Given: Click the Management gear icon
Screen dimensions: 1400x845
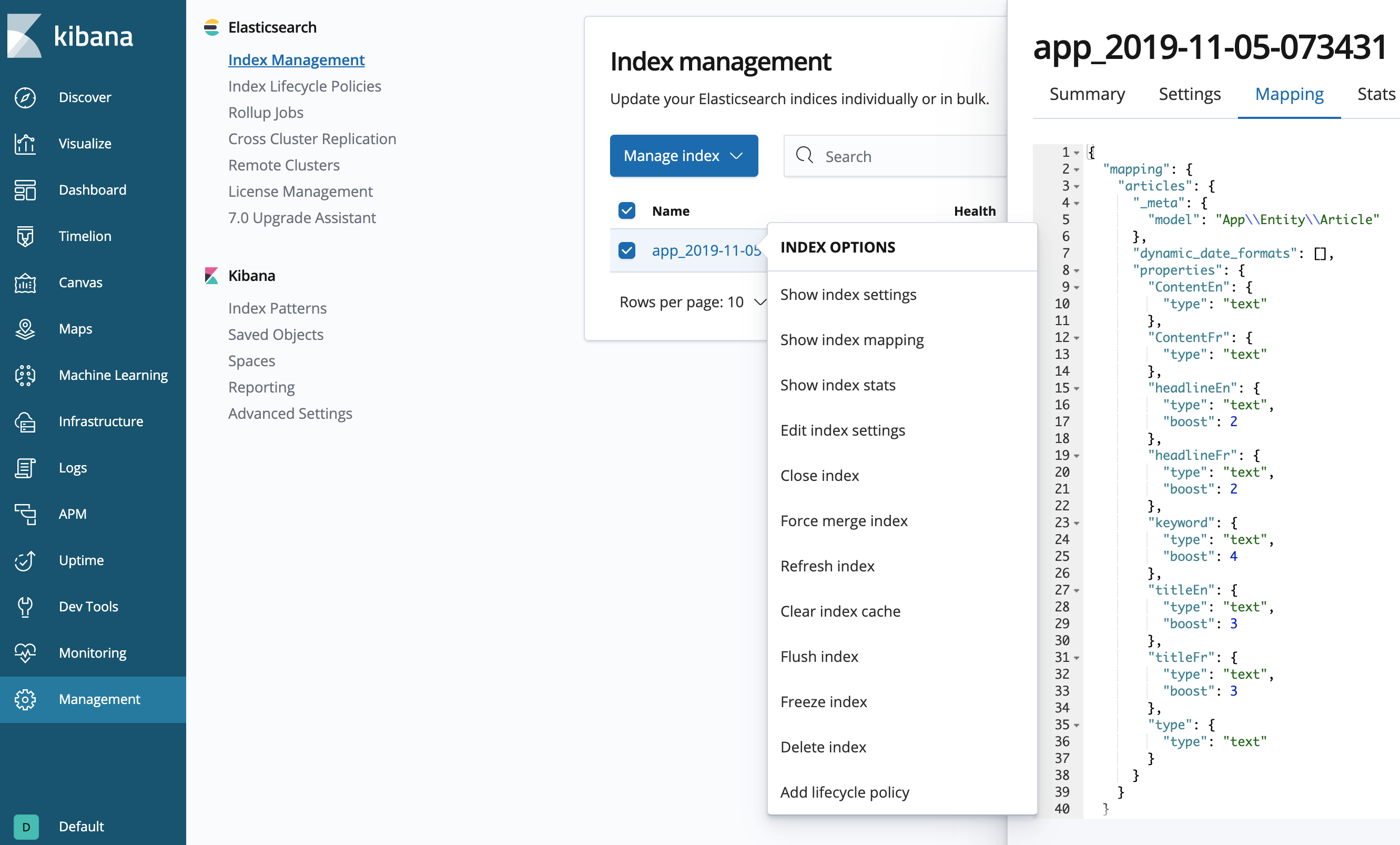Looking at the screenshot, I should [x=25, y=700].
